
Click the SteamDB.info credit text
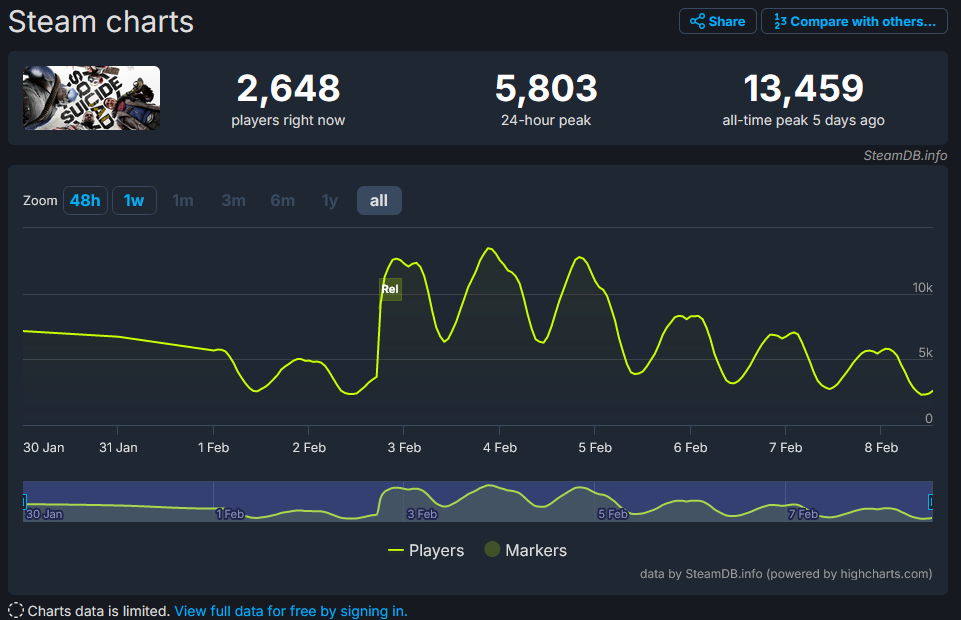[905, 156]
